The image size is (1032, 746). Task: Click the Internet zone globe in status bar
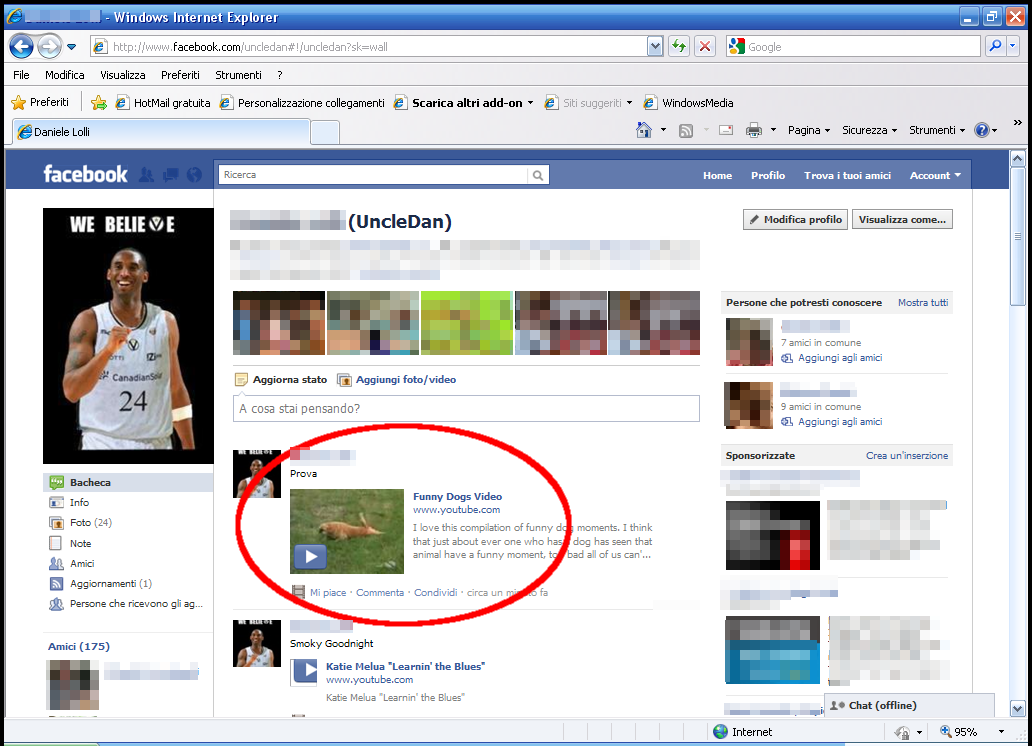[x=721, y=732]
